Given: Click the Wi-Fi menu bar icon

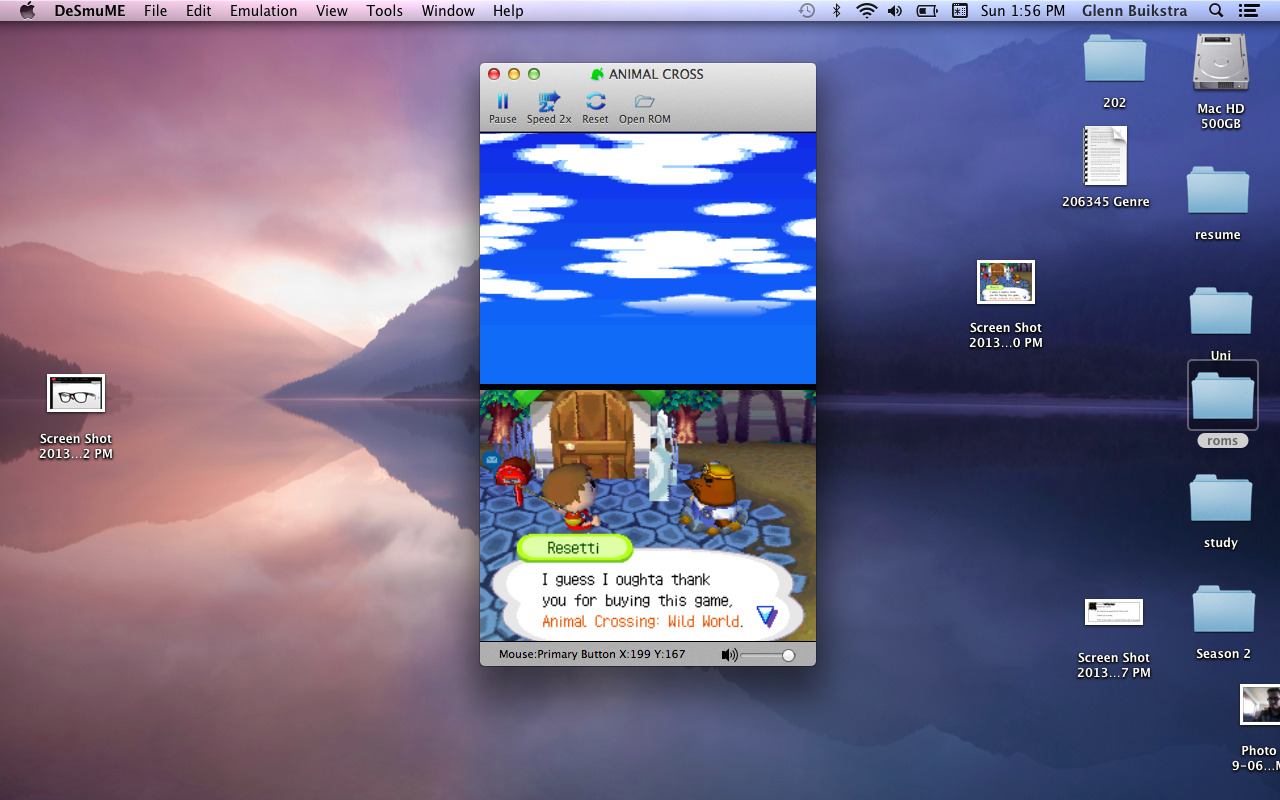Looking at the screenshot, I should pos(866,11).
